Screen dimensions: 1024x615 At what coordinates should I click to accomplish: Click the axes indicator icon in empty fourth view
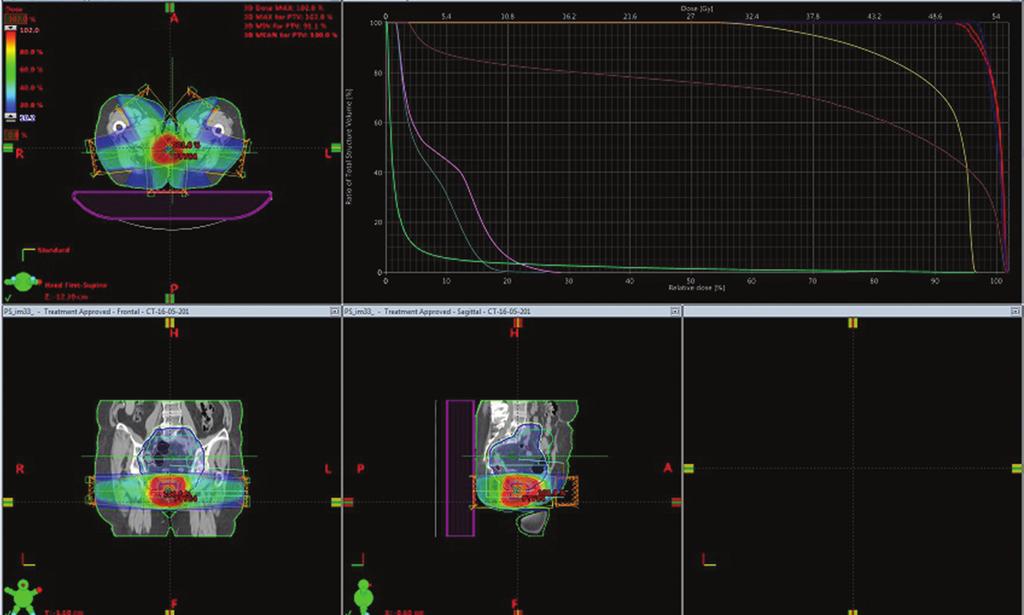(709, 560)
